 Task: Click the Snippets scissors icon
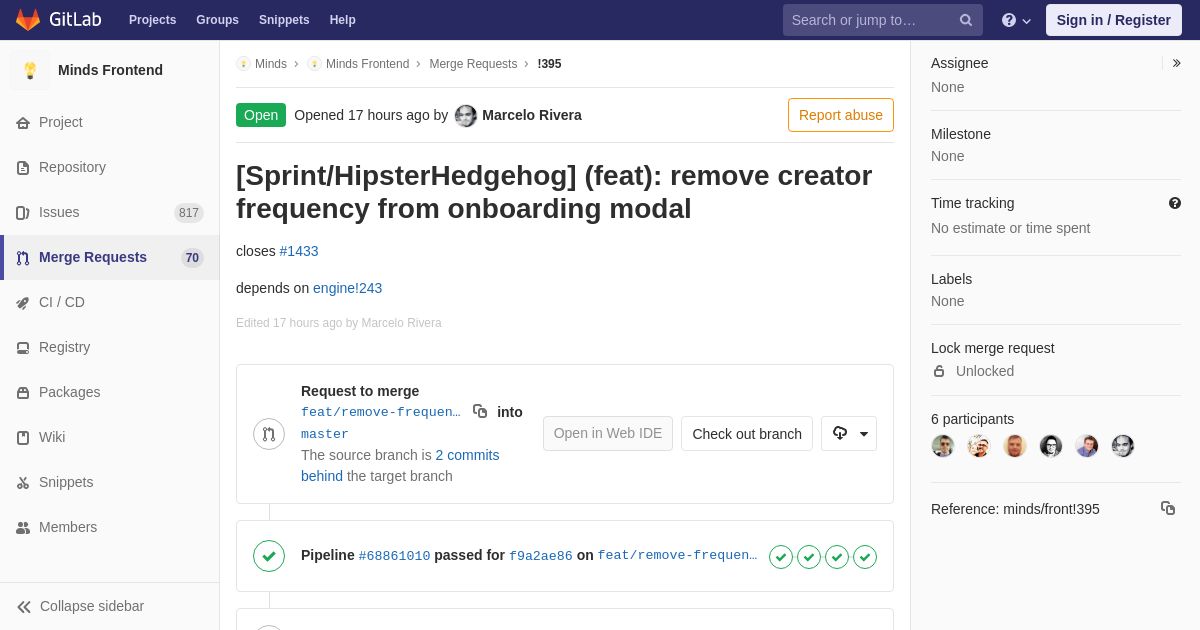[x=23, y=483]
